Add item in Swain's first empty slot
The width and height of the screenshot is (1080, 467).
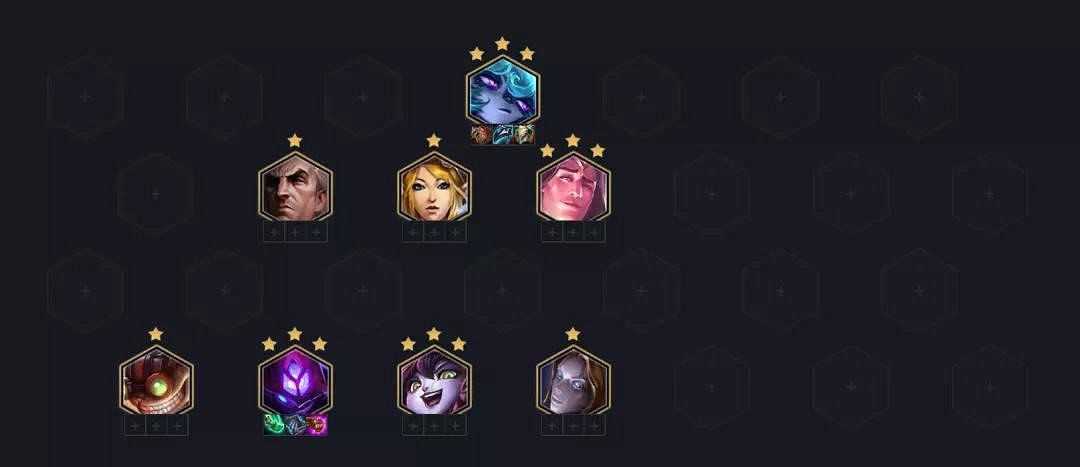click(274, 232)
